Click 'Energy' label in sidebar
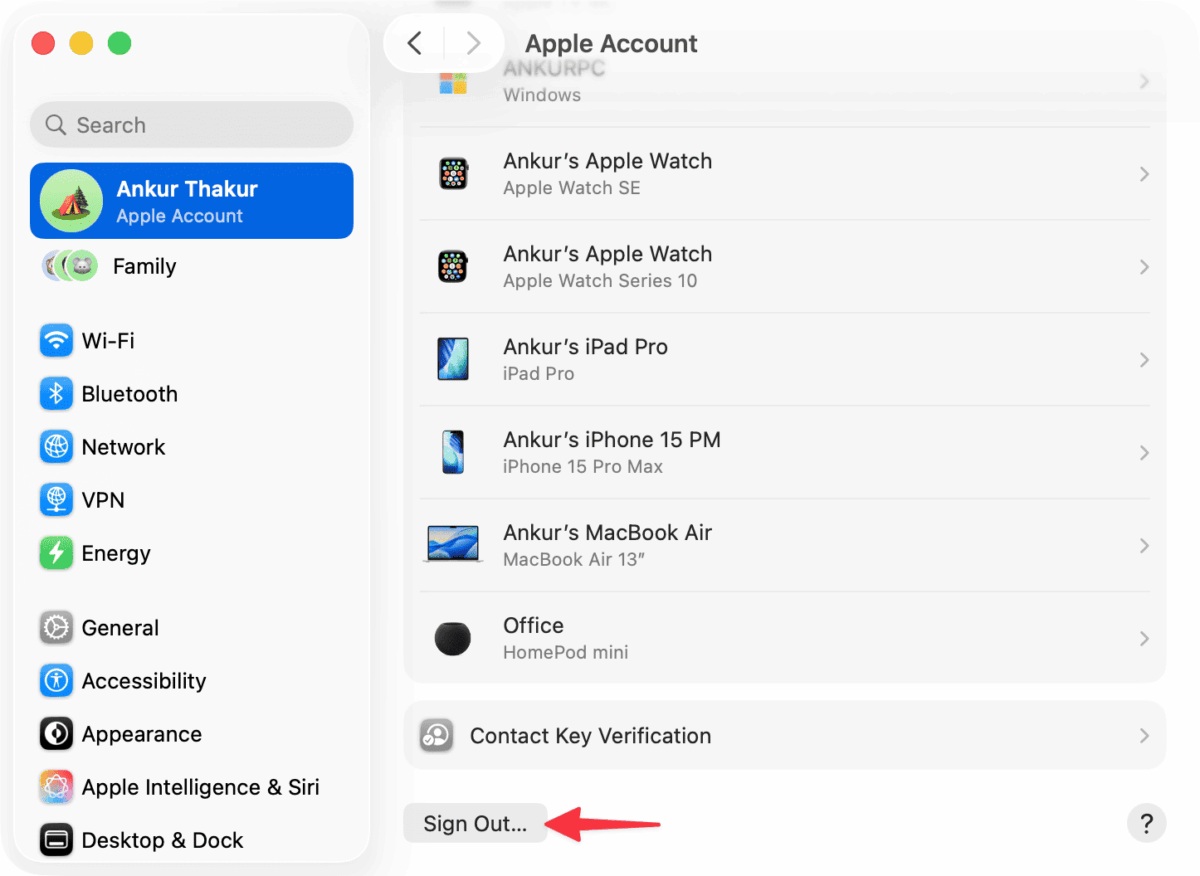Viewport: 1200px width, 876px height. pos(116,553)
